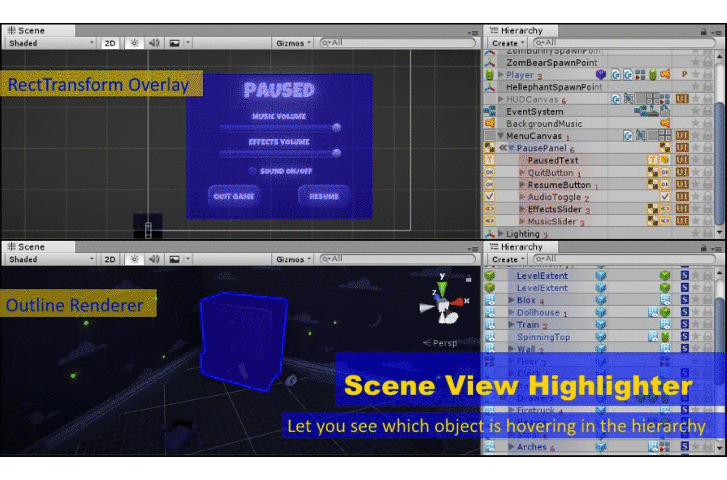Click the transform gizmo icon beside ZomBearSpawnPoint
Viewport: 727px width, 480px height.
(490, 62)
